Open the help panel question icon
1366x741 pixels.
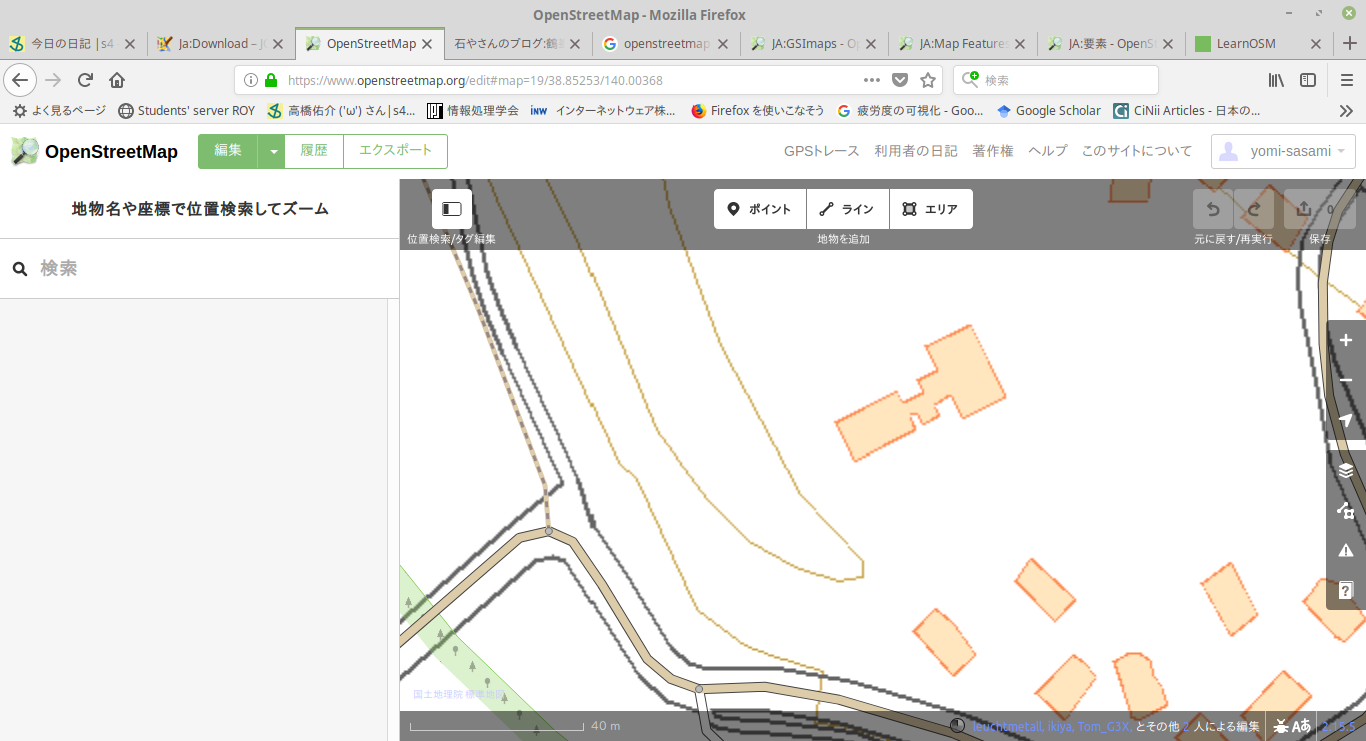tap(1345, 590)
